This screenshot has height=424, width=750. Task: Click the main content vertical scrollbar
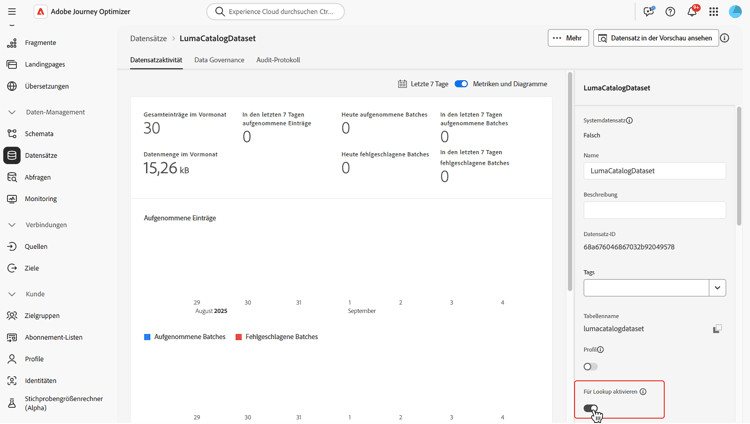[570, 182]
